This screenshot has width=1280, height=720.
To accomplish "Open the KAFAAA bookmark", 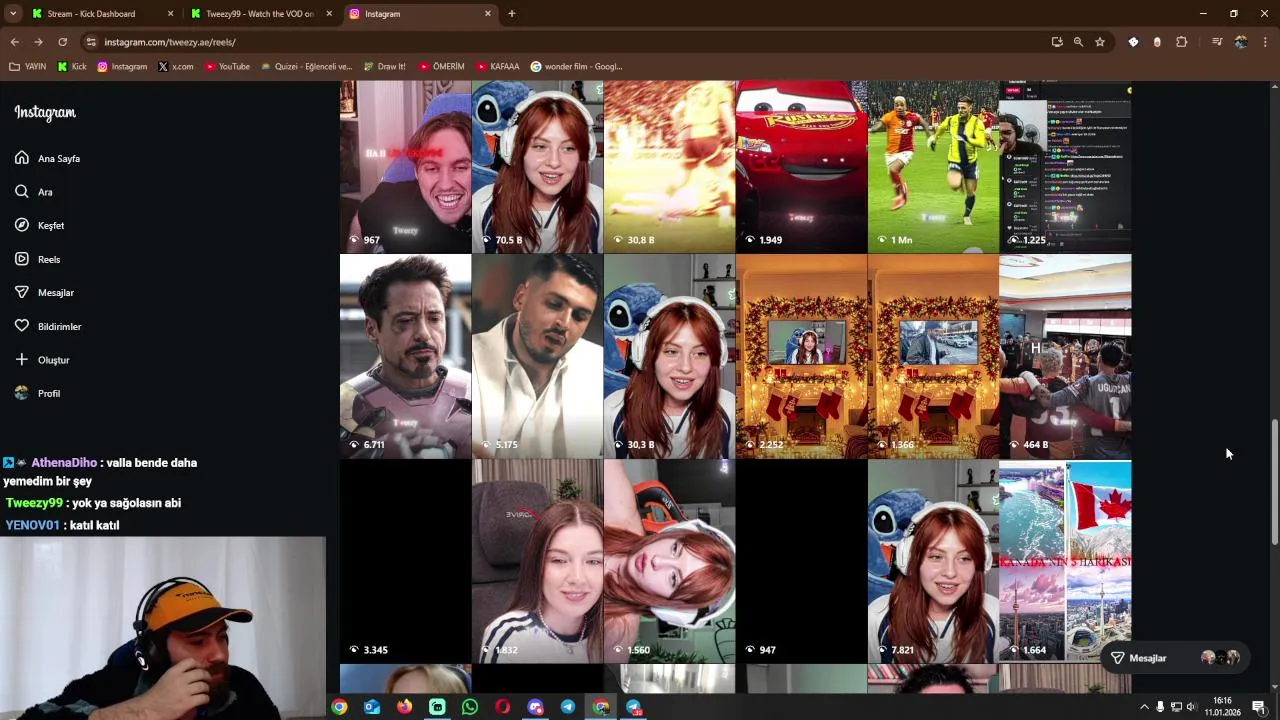I will pyautogui.click(x=498, y=67).
